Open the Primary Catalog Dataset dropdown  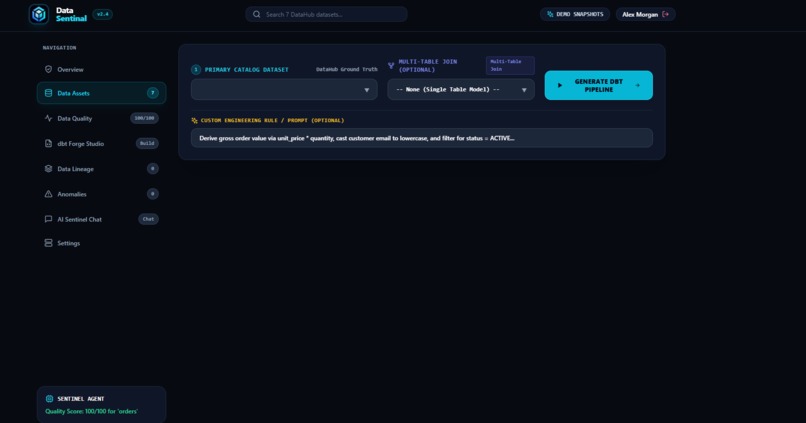[284, 89]
